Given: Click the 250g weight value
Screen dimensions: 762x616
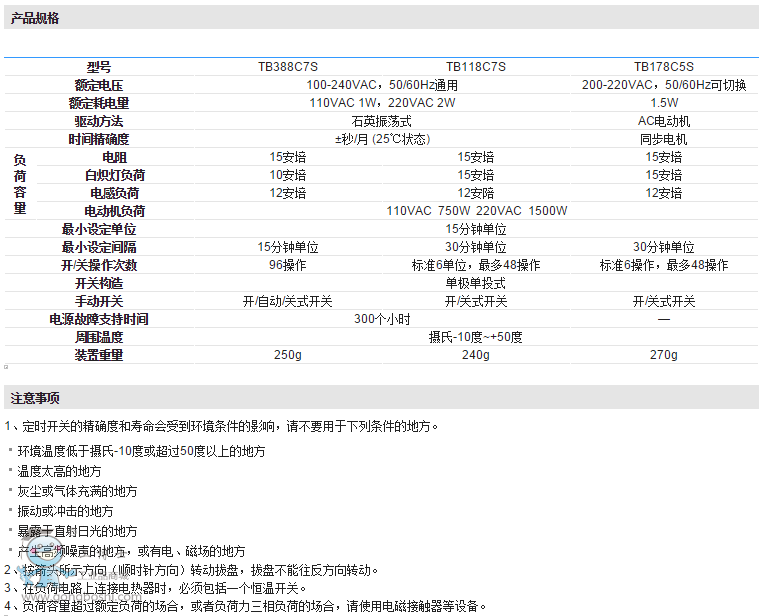Looking at the screenshot, I should (288, 355).
